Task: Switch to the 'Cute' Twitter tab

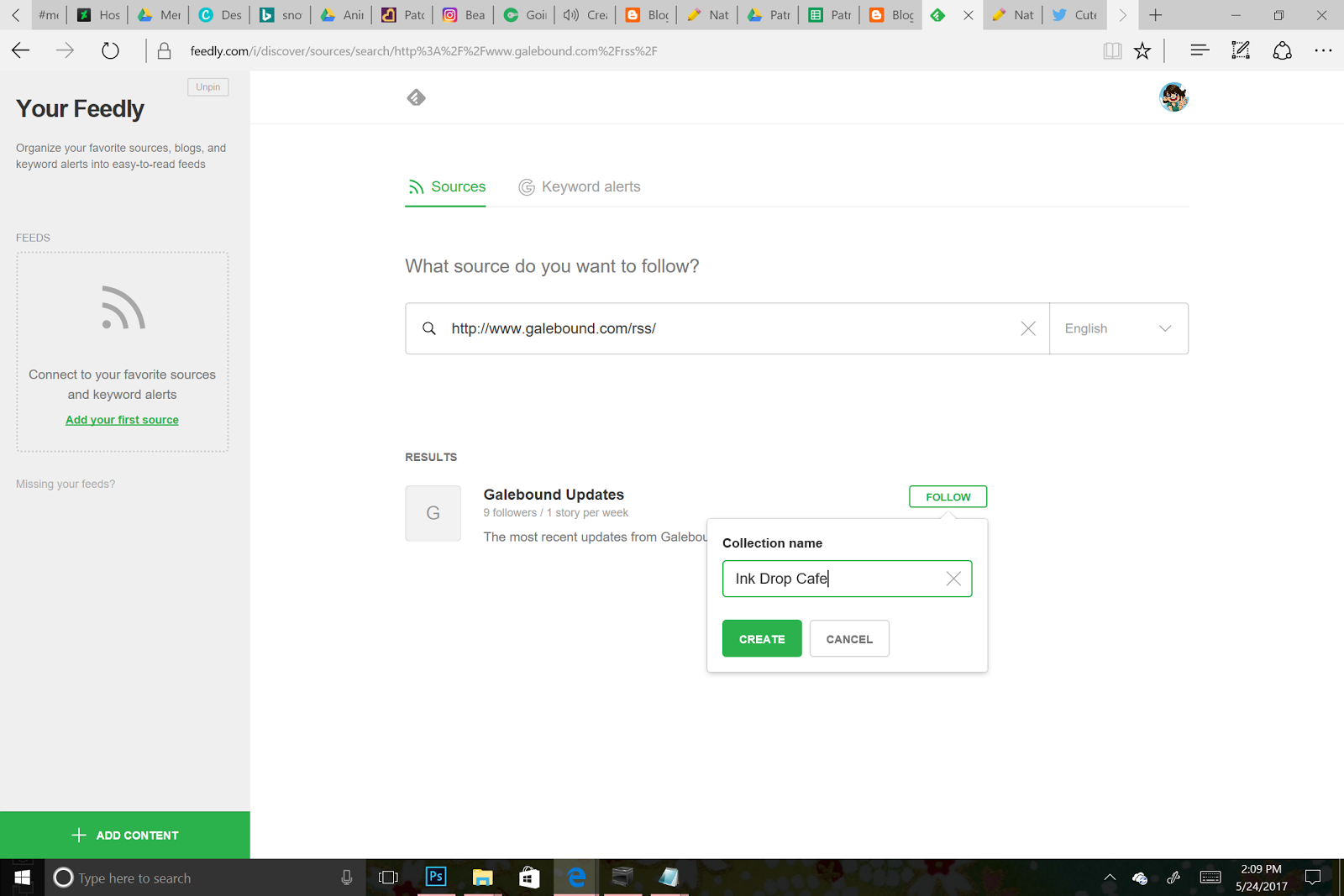Action: pyautogui.click(x=1074, y=15)
